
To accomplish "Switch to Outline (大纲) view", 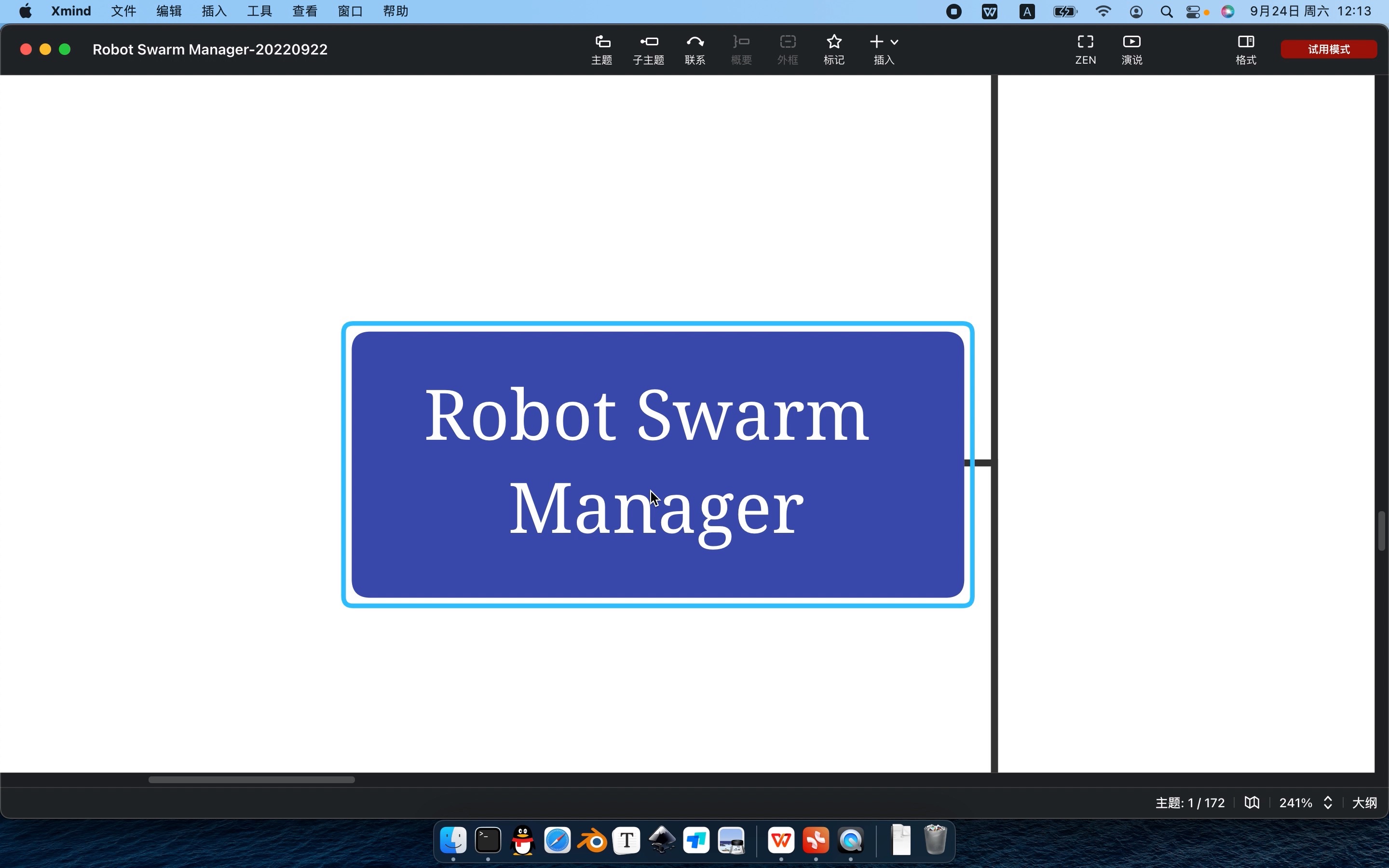I will coord(1364,802).
